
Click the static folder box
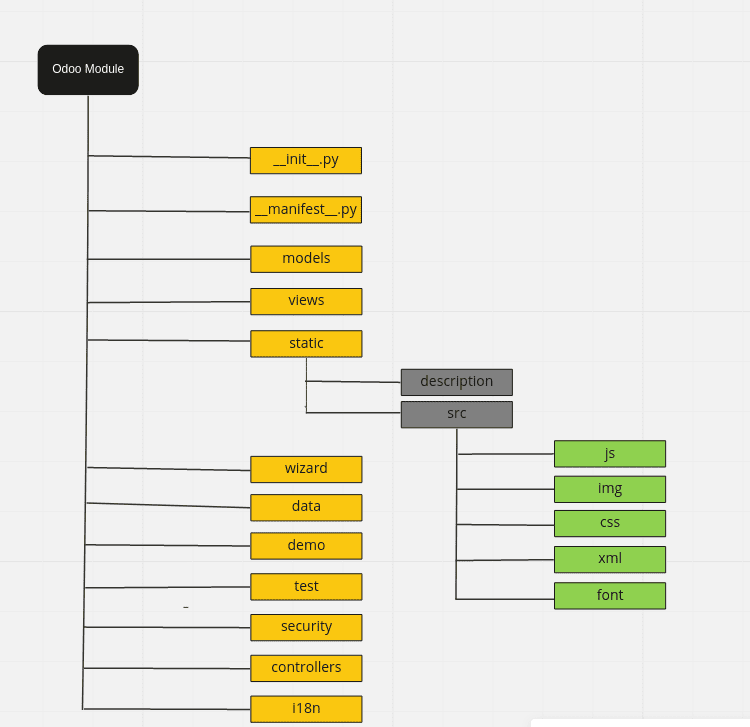[306, 343]
